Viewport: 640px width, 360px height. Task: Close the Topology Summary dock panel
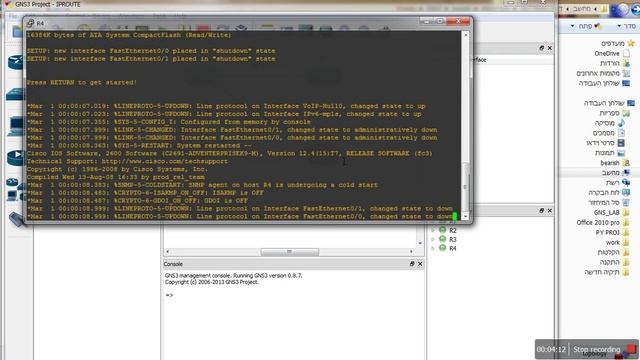549,211
